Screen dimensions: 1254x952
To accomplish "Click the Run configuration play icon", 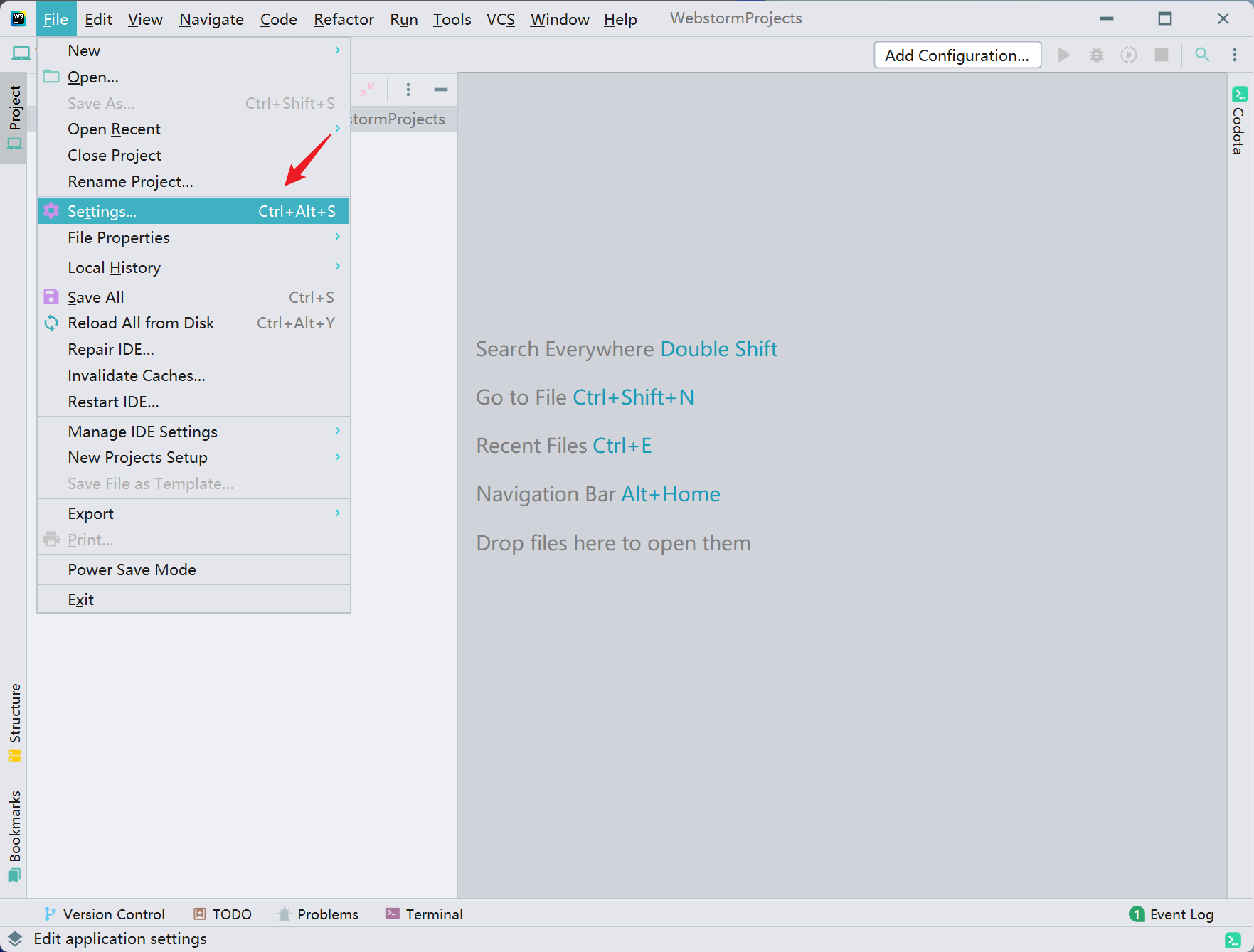I will tap(1064, 55).
